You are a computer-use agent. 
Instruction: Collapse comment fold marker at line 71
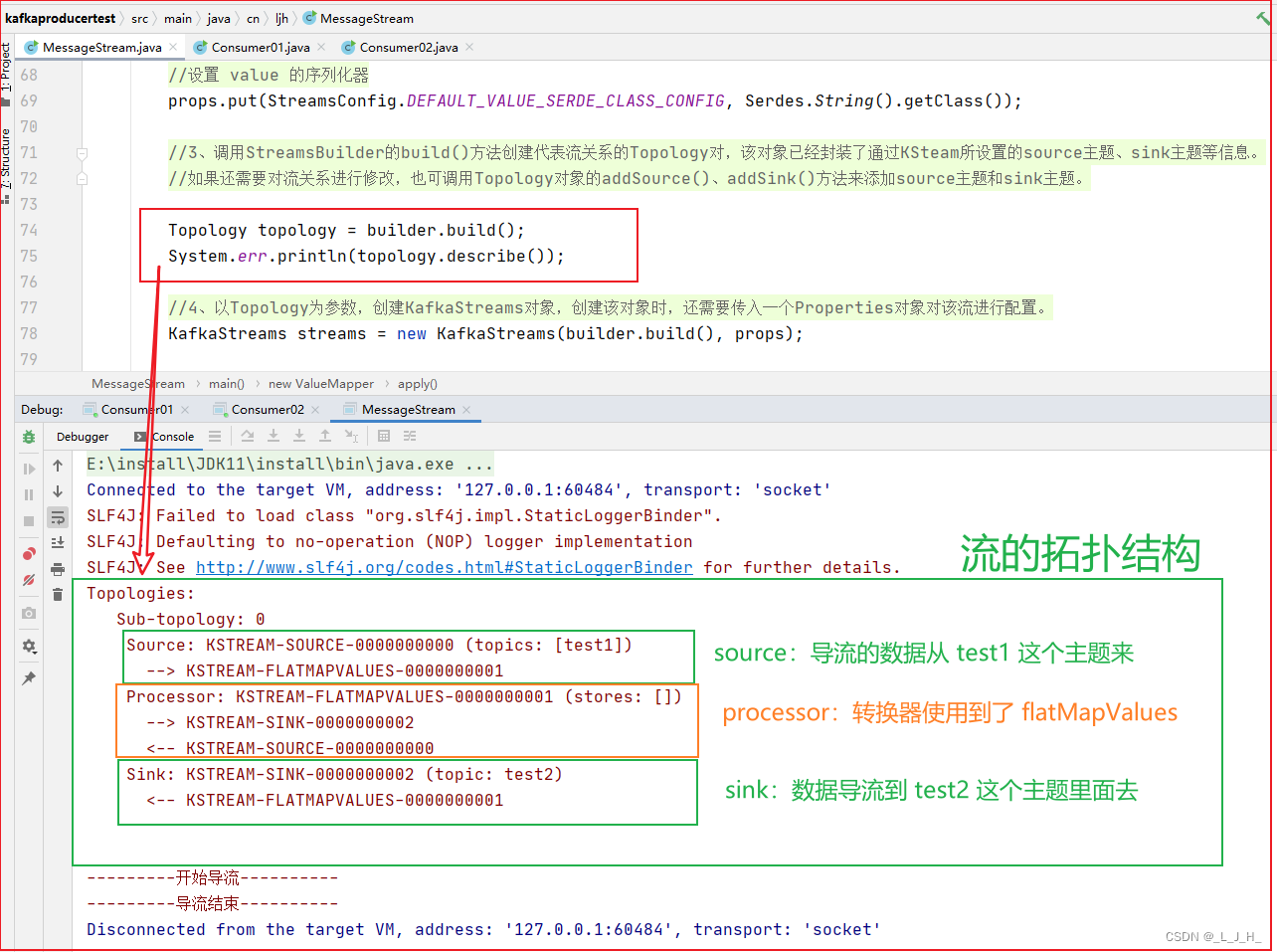click(x=82, y=153)
